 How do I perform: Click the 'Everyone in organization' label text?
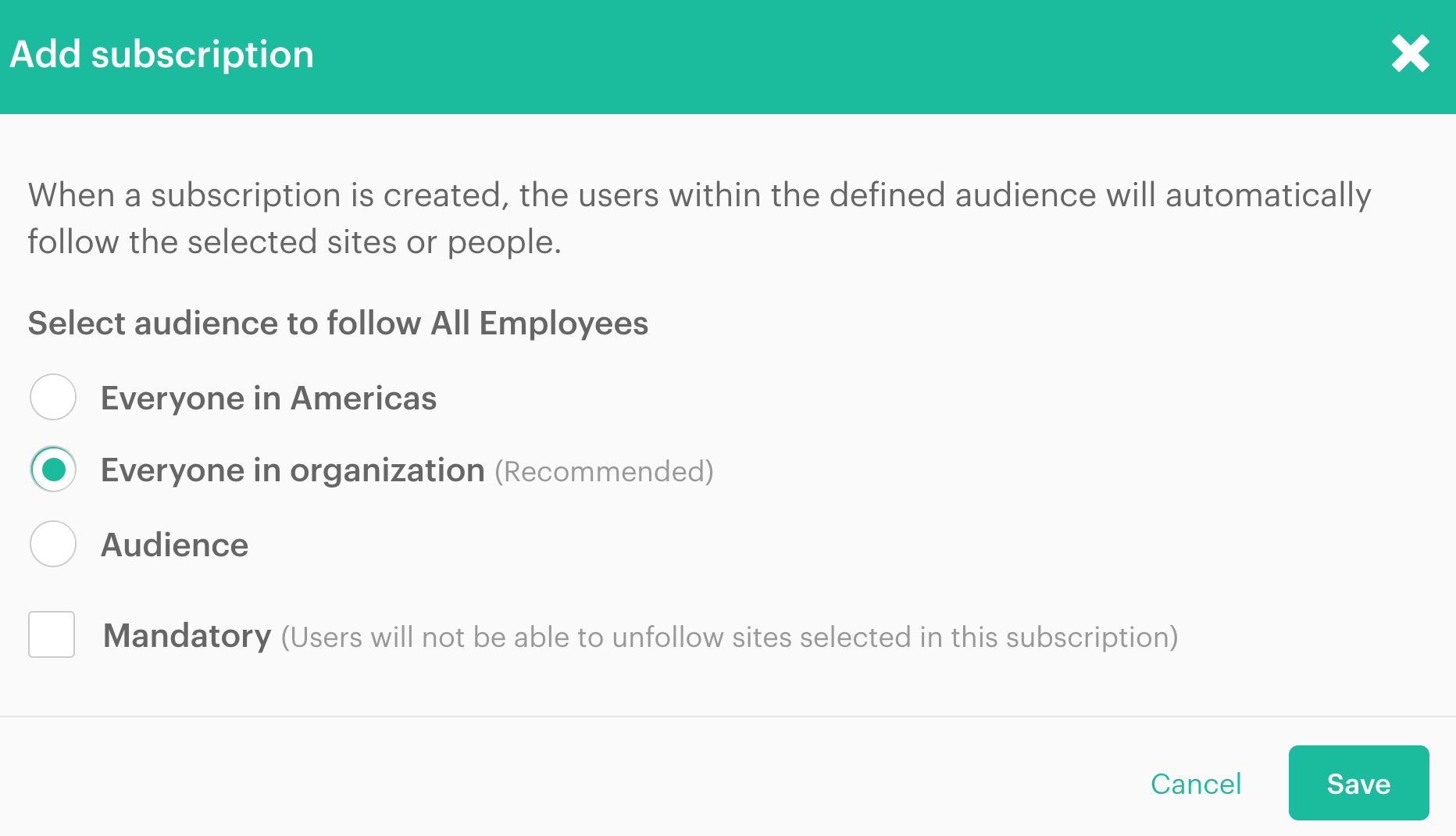(293, 470)
